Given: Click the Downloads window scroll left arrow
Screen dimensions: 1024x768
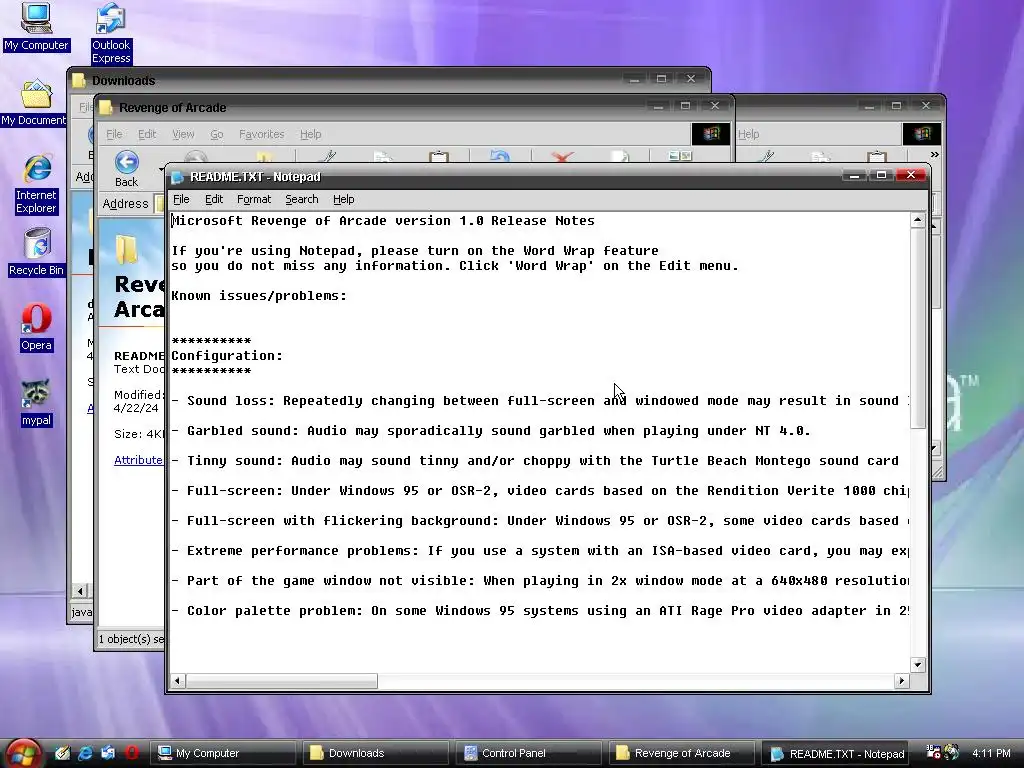Looking at the screenshot, I should coord(80,591).
